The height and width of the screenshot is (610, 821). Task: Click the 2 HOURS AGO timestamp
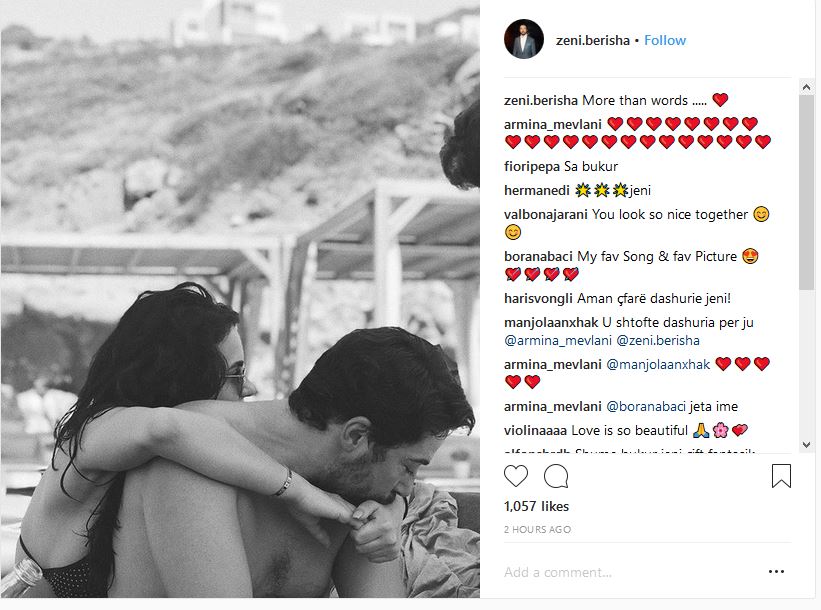click(537, 529)
